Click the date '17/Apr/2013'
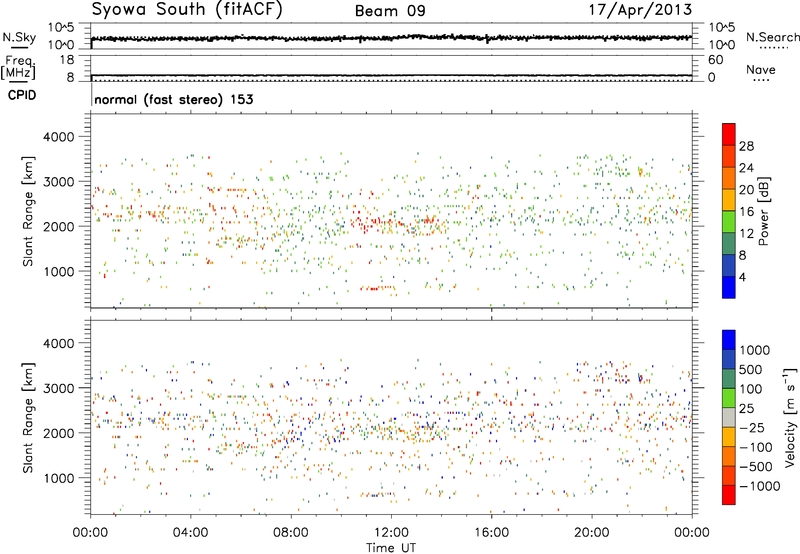The image size is (800, 554). click(x=640, y=10)
